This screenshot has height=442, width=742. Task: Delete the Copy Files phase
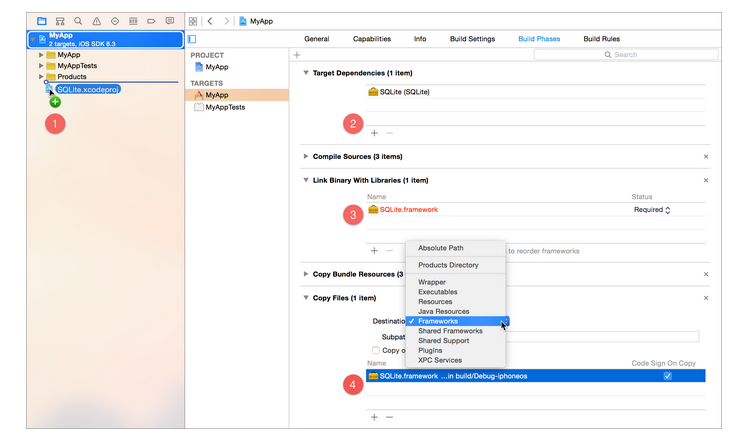706,298
